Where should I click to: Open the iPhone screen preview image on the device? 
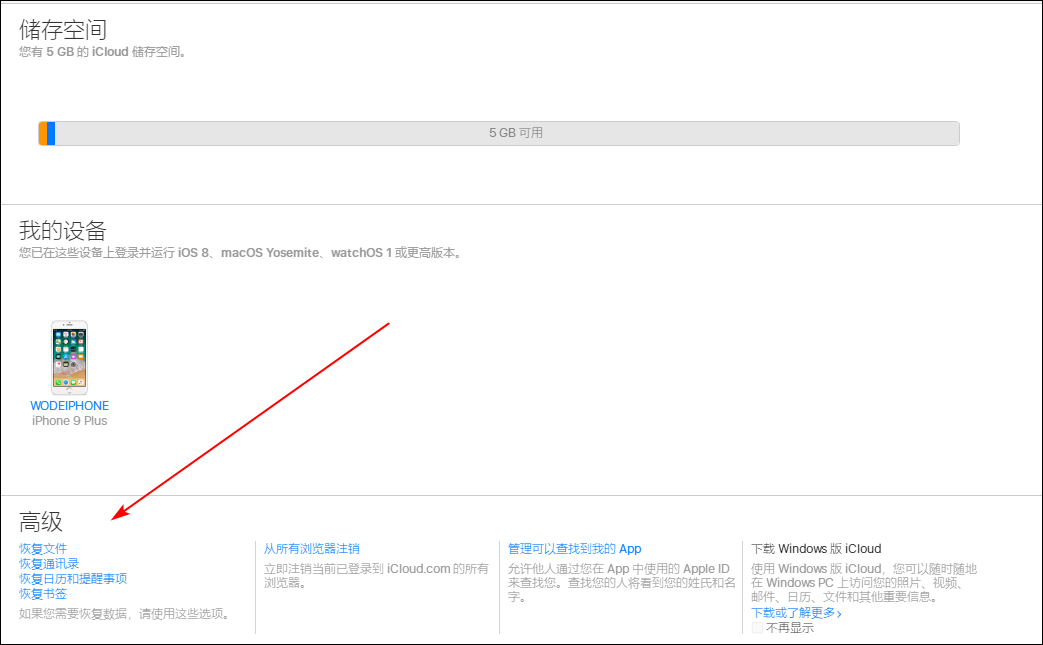coord(69,356)
